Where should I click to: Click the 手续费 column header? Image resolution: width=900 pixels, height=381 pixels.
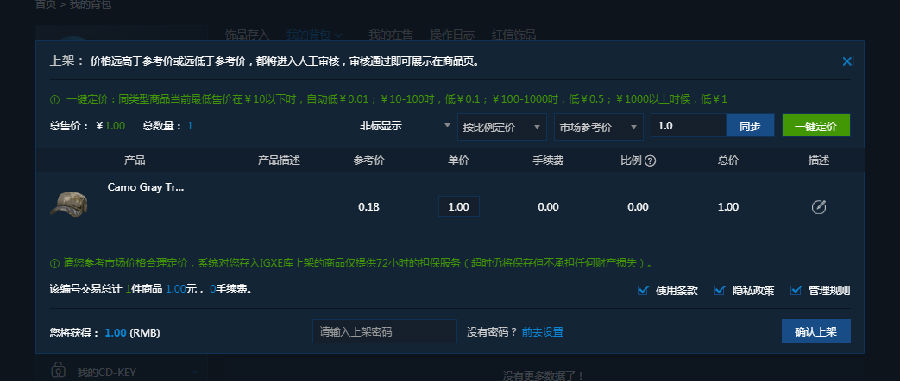(548, 161)
